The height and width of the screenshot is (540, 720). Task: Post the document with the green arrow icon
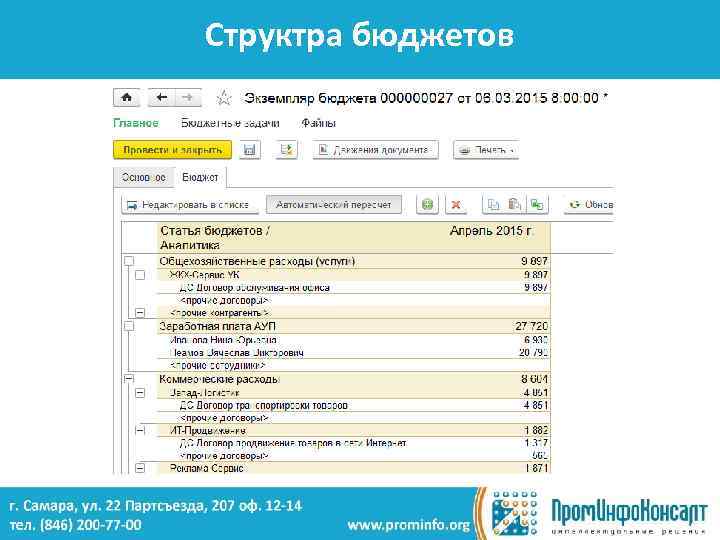point(287,150)
